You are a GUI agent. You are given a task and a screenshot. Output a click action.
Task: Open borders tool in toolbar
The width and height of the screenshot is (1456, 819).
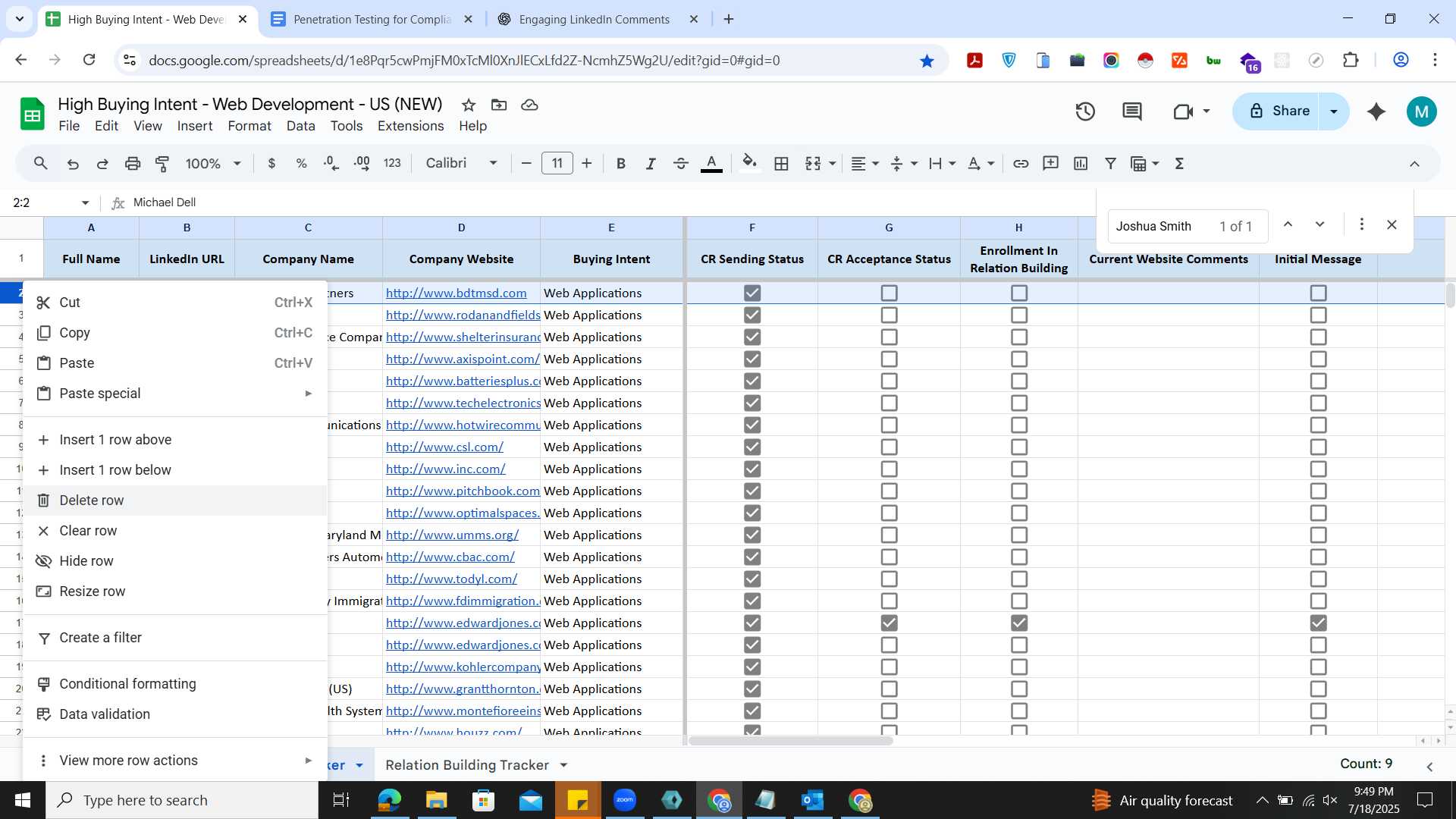tap(781, 164)
